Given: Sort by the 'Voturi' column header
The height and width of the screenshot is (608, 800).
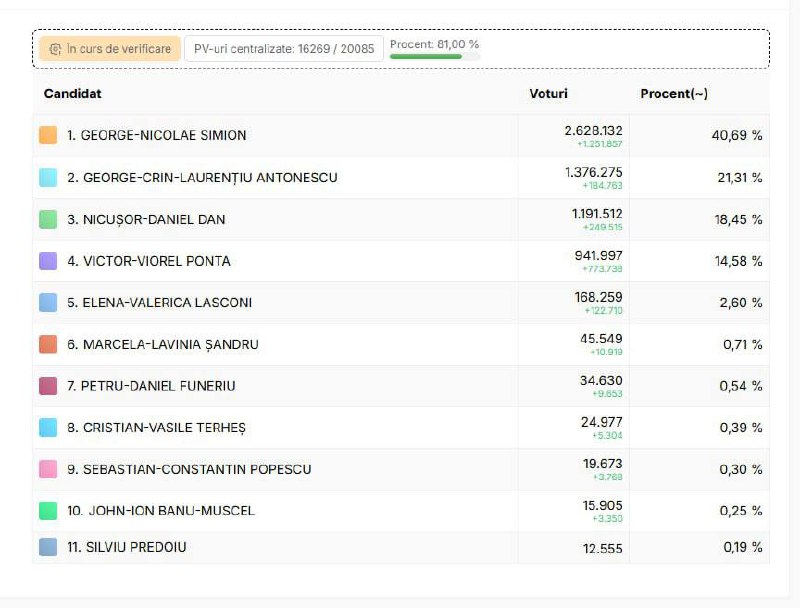Looking at the screenshot, I should click(548, 94).
